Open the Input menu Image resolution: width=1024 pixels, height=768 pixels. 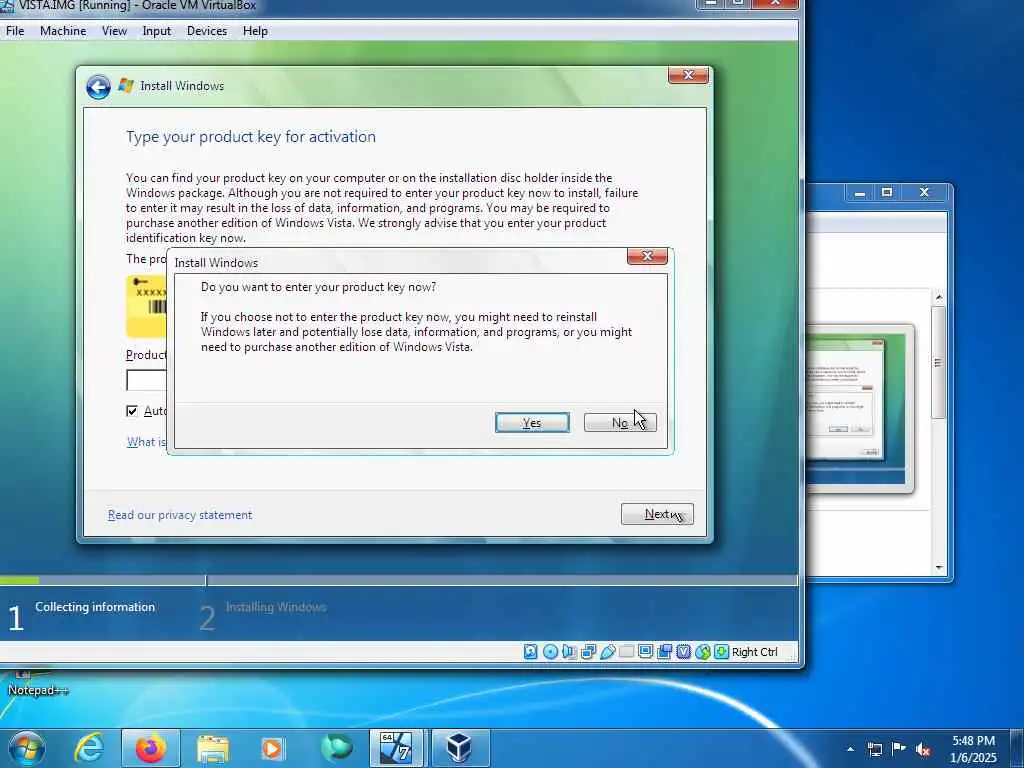pos(157,31)
